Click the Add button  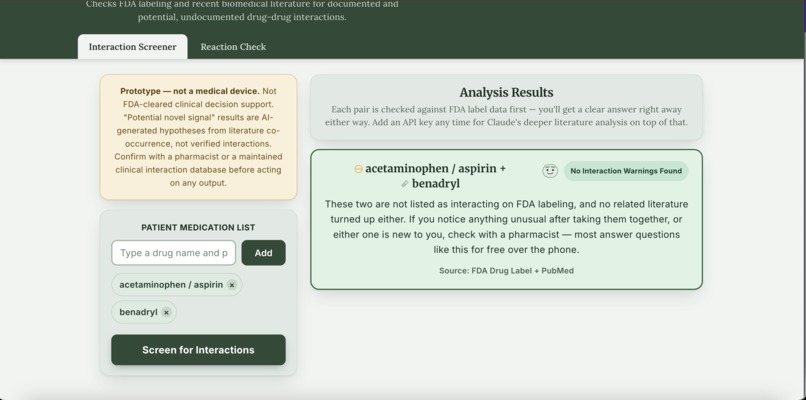pos(263,253)
